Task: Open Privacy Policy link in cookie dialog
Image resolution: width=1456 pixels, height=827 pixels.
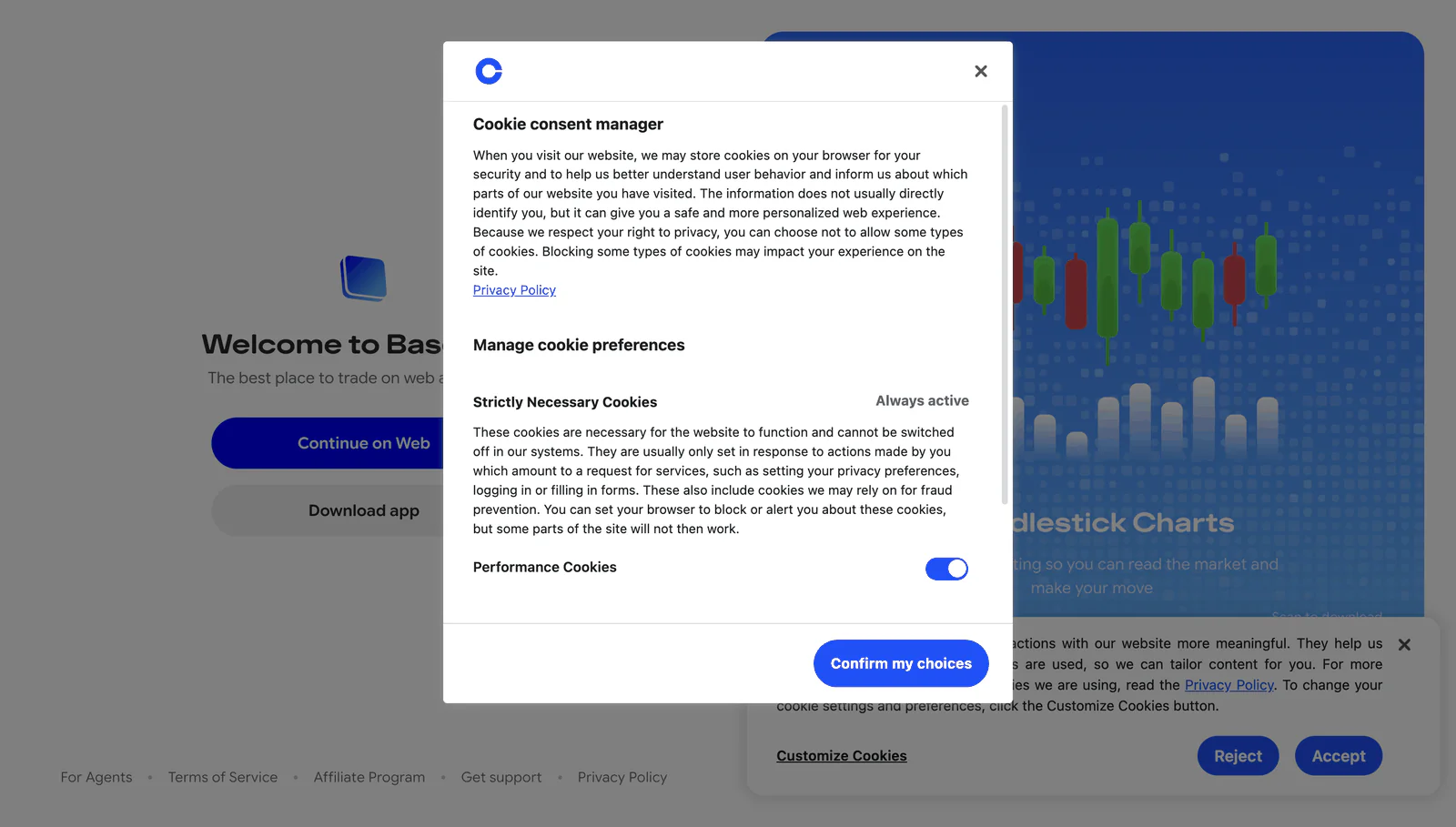Action: pyautogui.click(x=514, y=290)
